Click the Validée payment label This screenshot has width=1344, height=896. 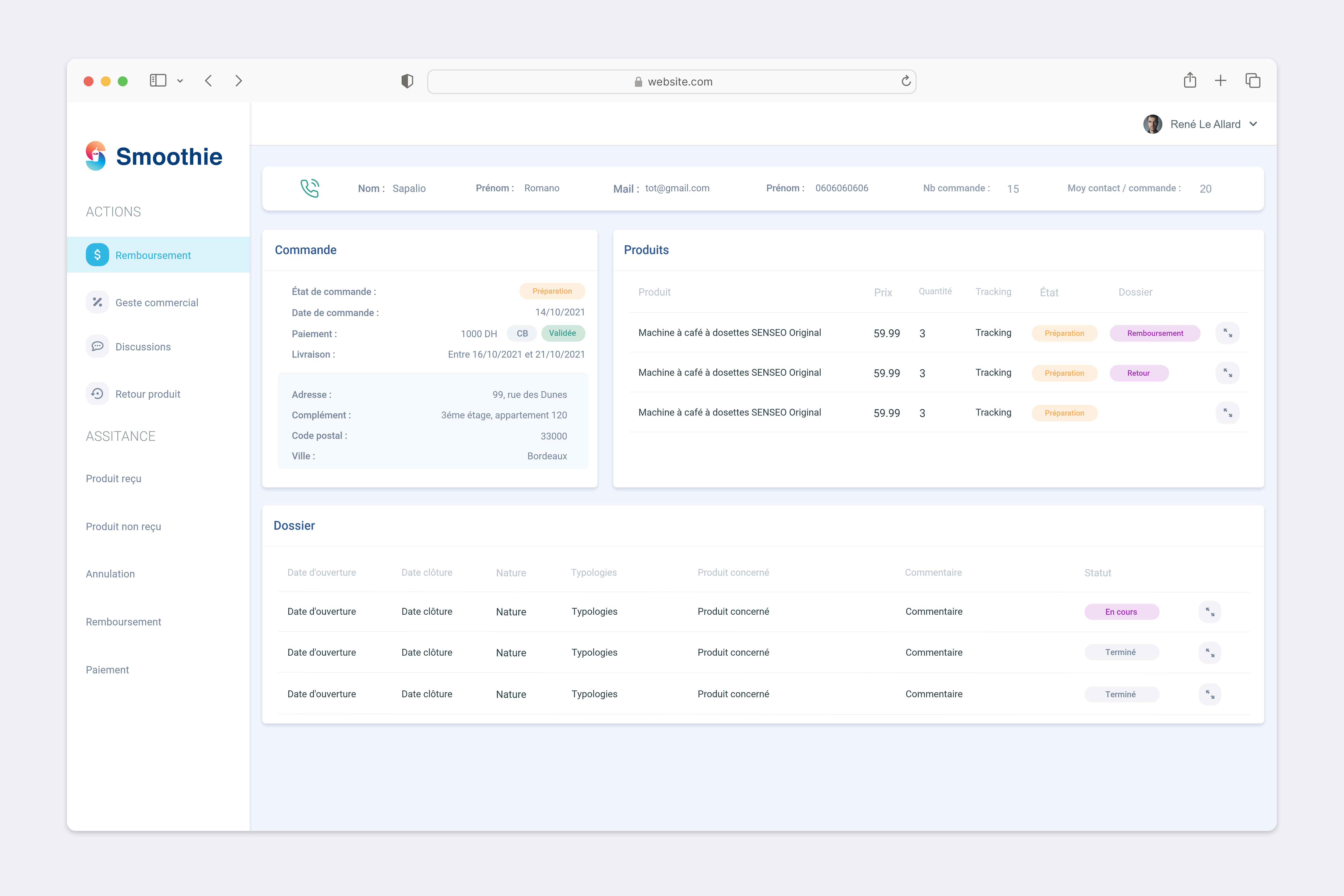[563, 333]
